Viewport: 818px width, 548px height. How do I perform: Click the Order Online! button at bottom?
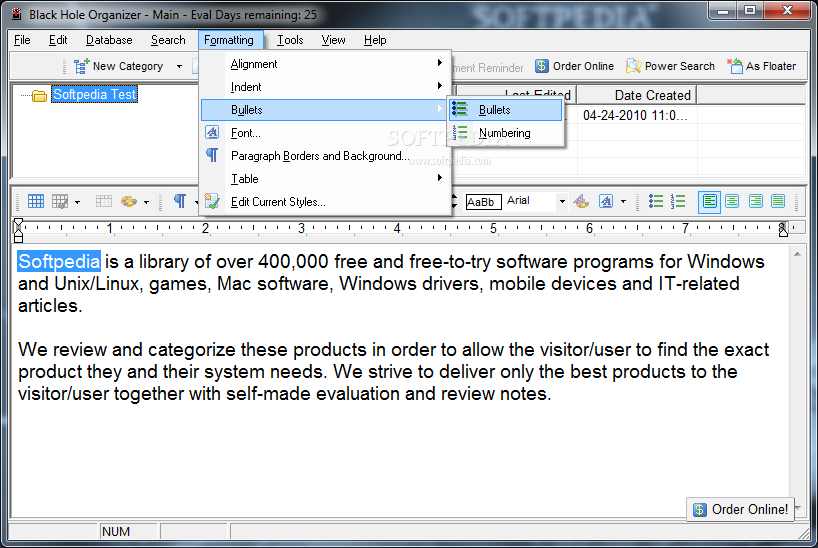[740, 509]
